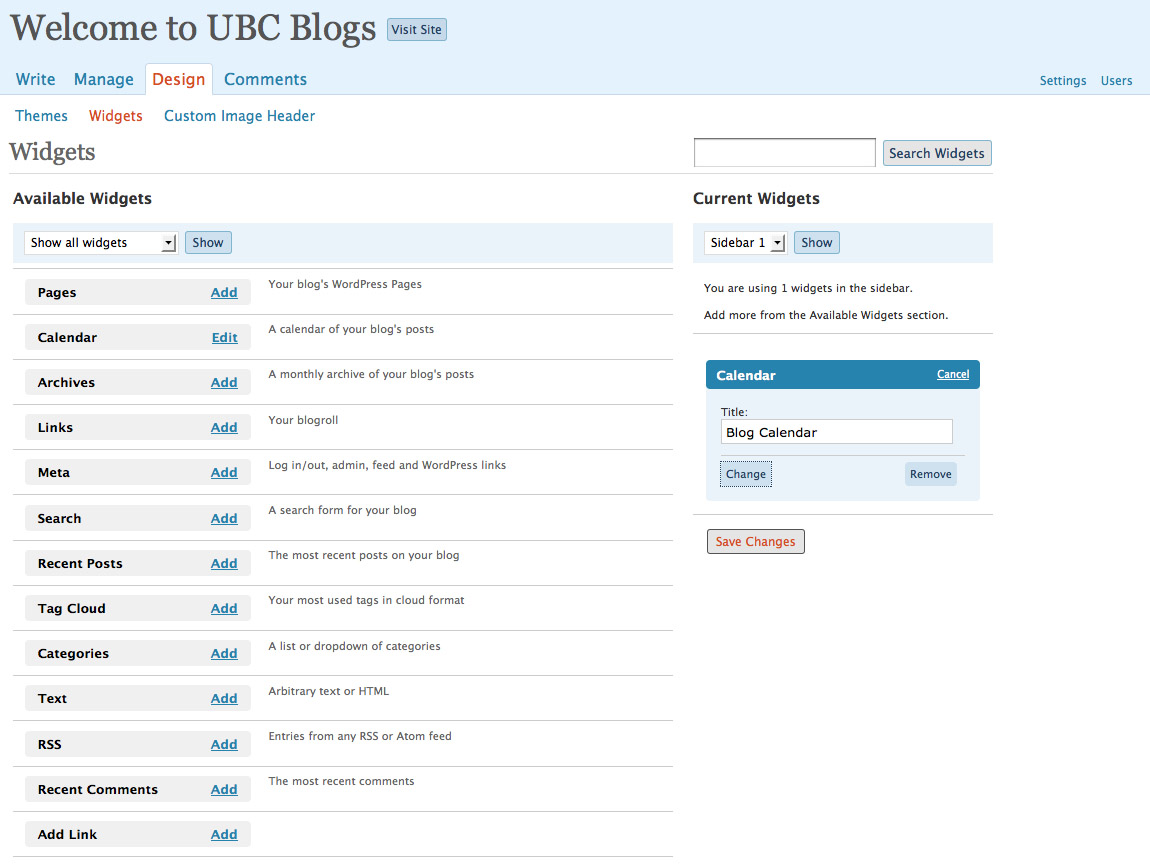Click the Save Changes button
The image size is (1150, 864).
click(x=755, y=541)
